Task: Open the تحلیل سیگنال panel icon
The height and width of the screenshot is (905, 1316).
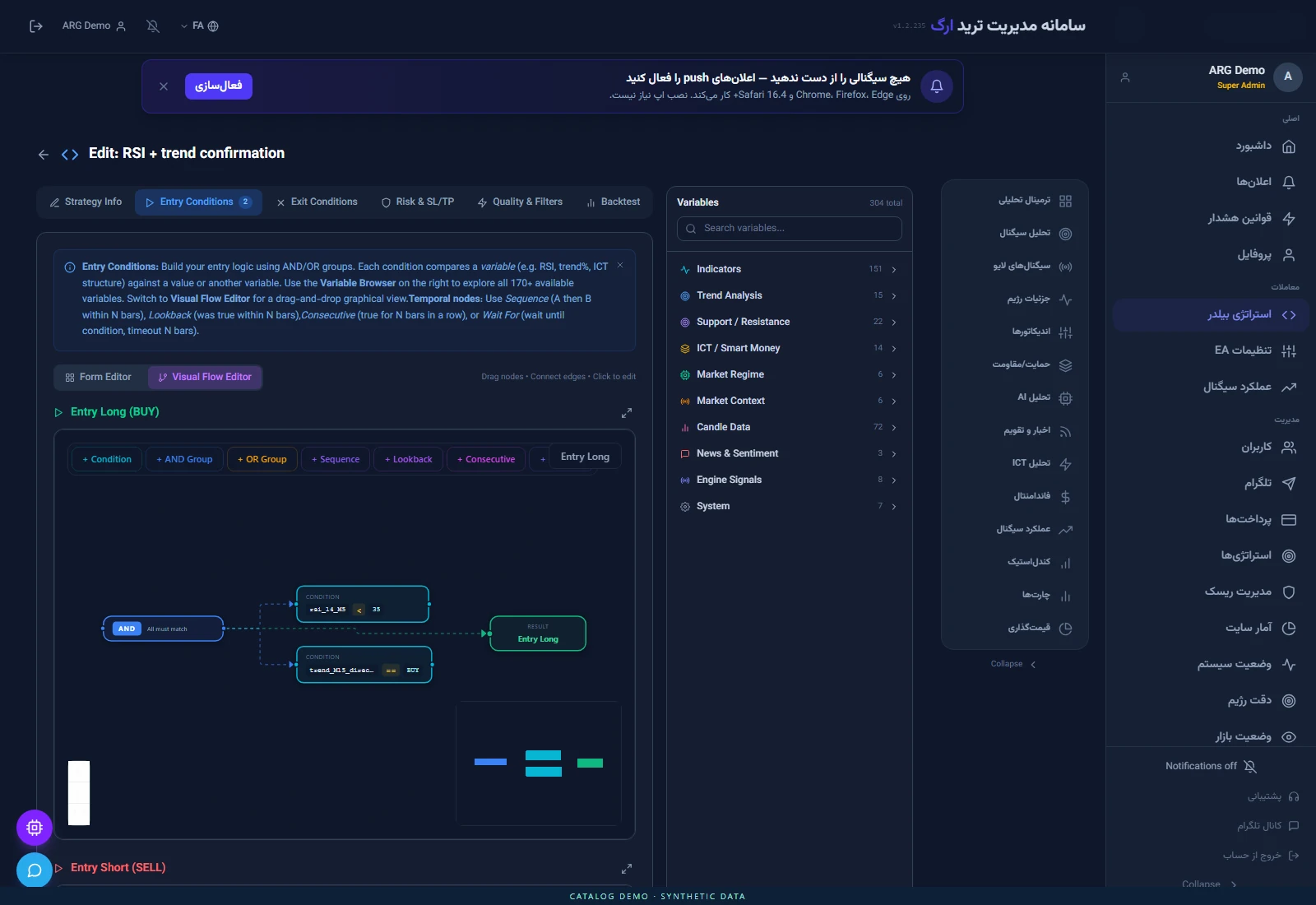Action: (x=1065, y=234)
